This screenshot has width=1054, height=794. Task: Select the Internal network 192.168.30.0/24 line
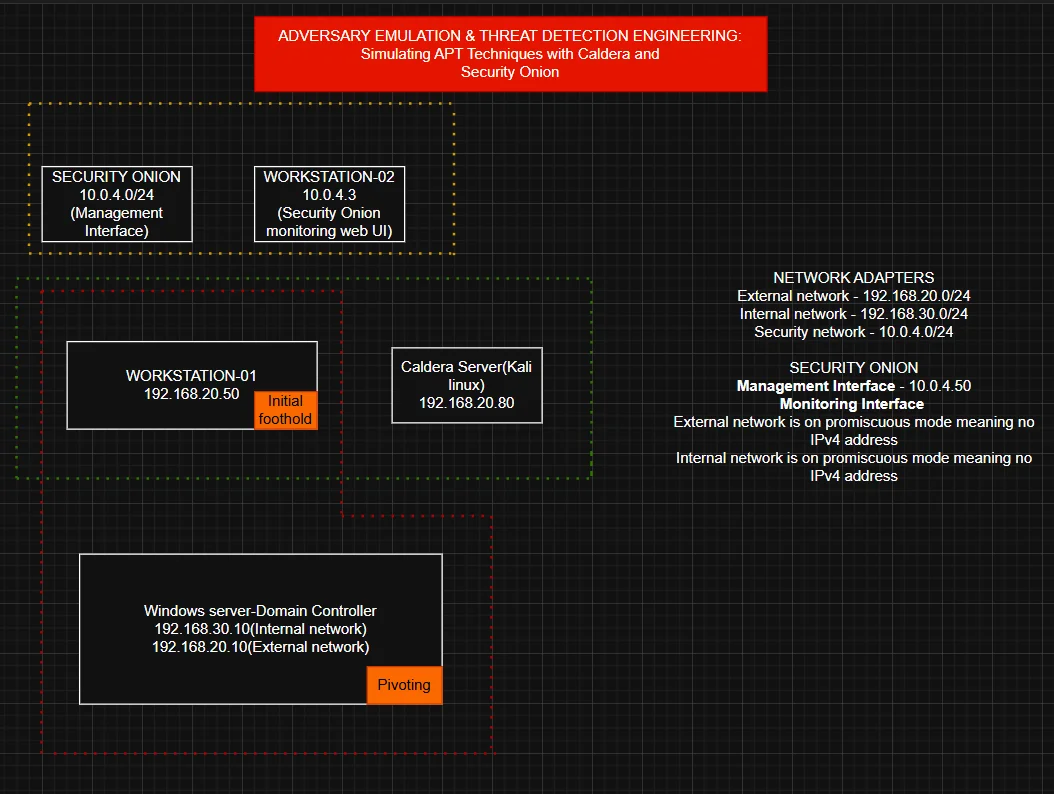[x=853, y=314]
